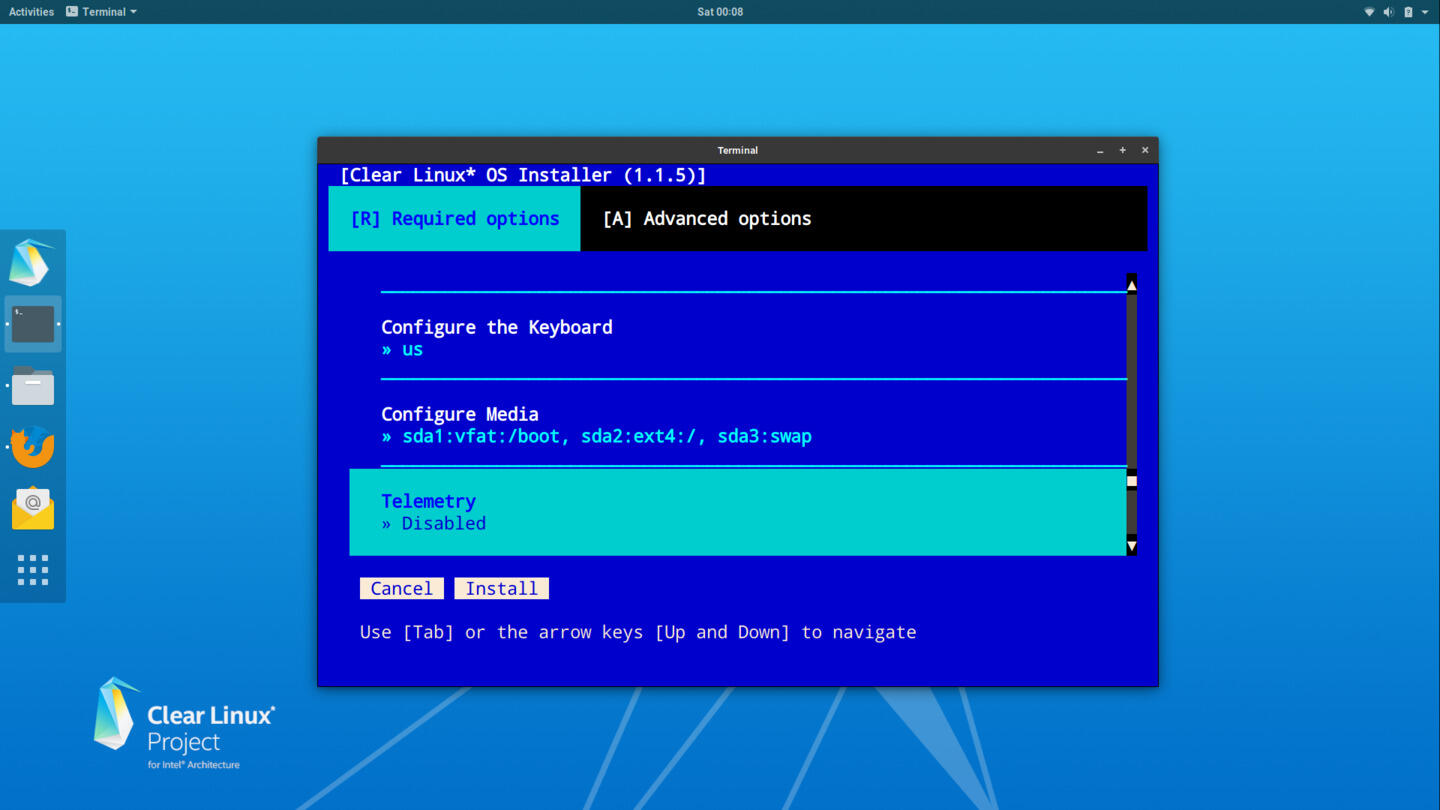Open the Terminal application menu
The image size is (1440, 810).
pyautogui.click(x=102, y=12)
